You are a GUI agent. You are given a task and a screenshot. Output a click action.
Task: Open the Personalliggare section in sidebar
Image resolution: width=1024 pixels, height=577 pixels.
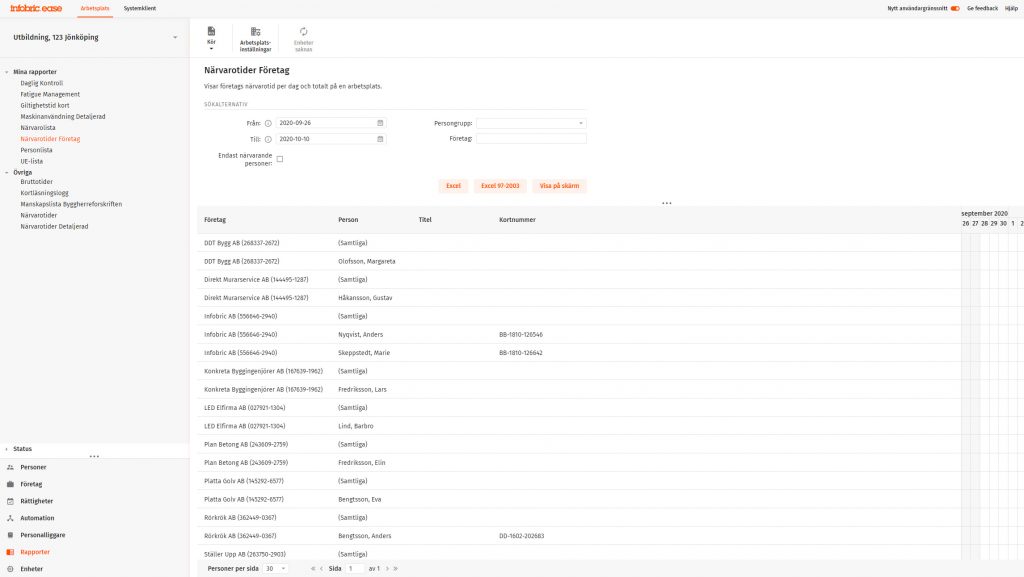pyautogui.click(x=42, y=535)
